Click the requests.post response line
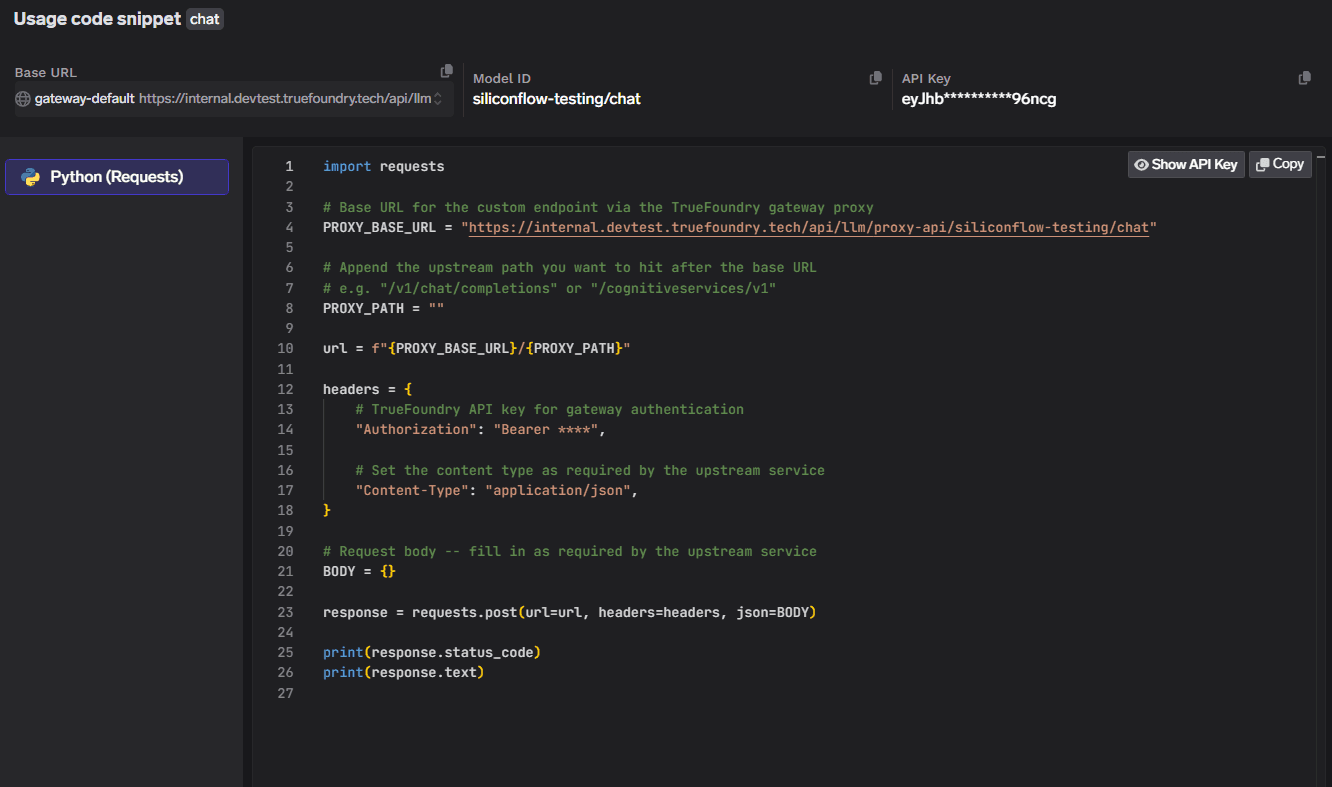 (x=569, y=612)
